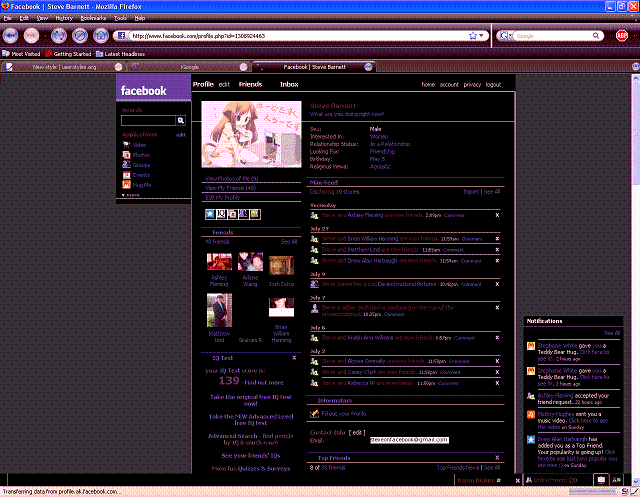Click What are you doing right now status
This screenshot has height=497, width=640.
(347, 114)
